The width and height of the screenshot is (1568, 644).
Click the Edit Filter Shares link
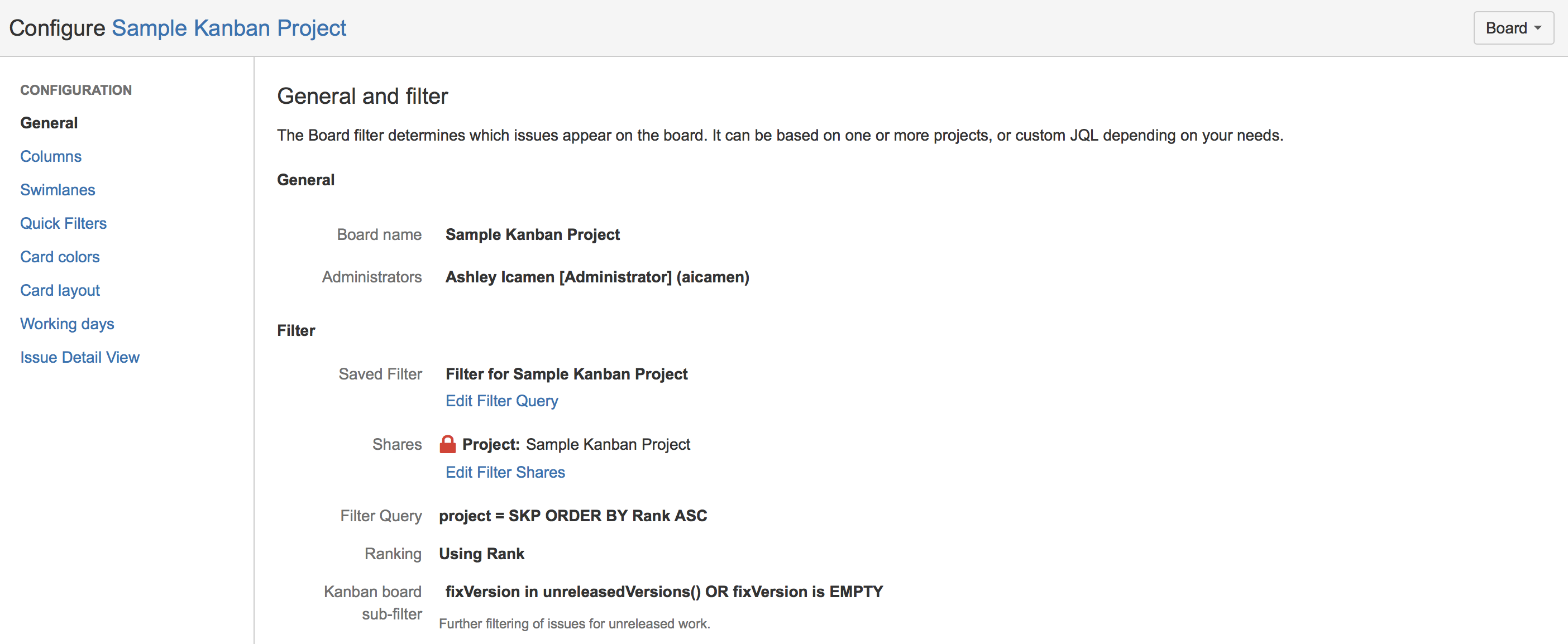(x=505, y=472)
